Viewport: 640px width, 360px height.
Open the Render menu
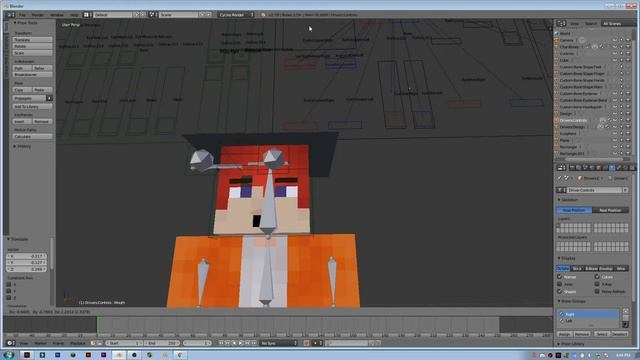(x=38, y=15)
